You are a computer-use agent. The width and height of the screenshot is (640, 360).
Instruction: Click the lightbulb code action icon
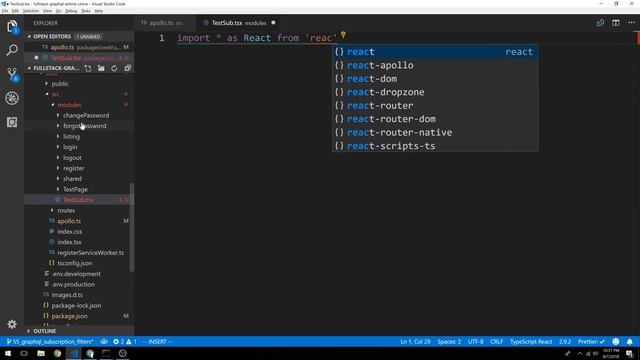pyautogui.click(x=343, y=36)
